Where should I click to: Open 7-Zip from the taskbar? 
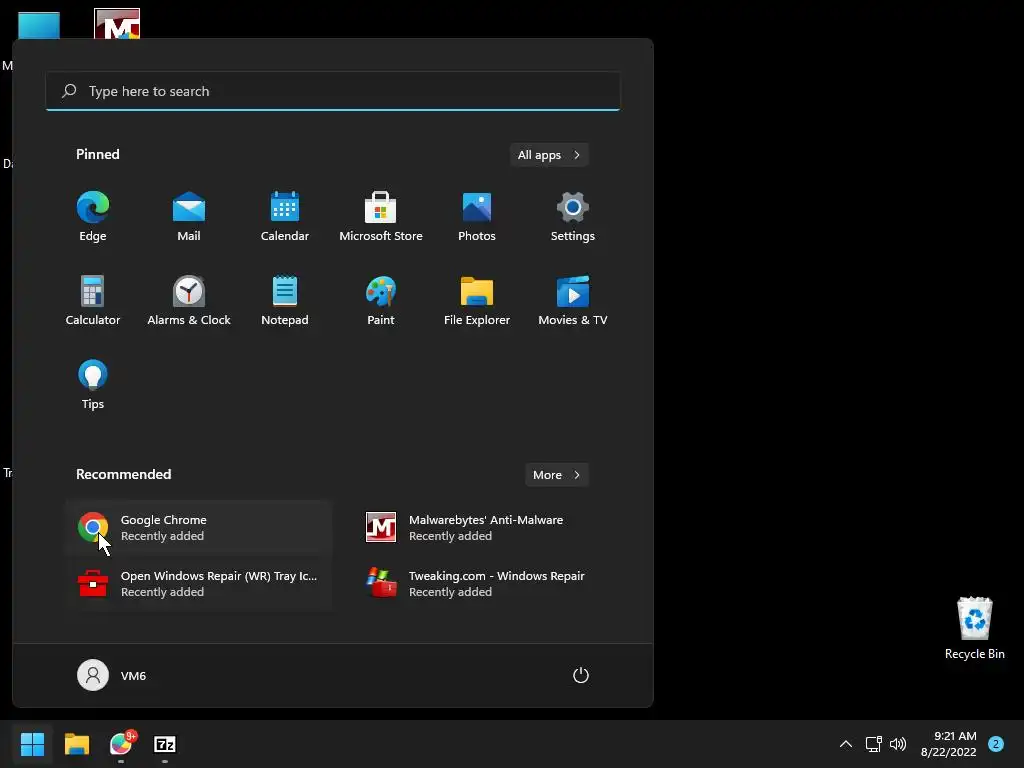pyautogui.click(x=165, y=744)
